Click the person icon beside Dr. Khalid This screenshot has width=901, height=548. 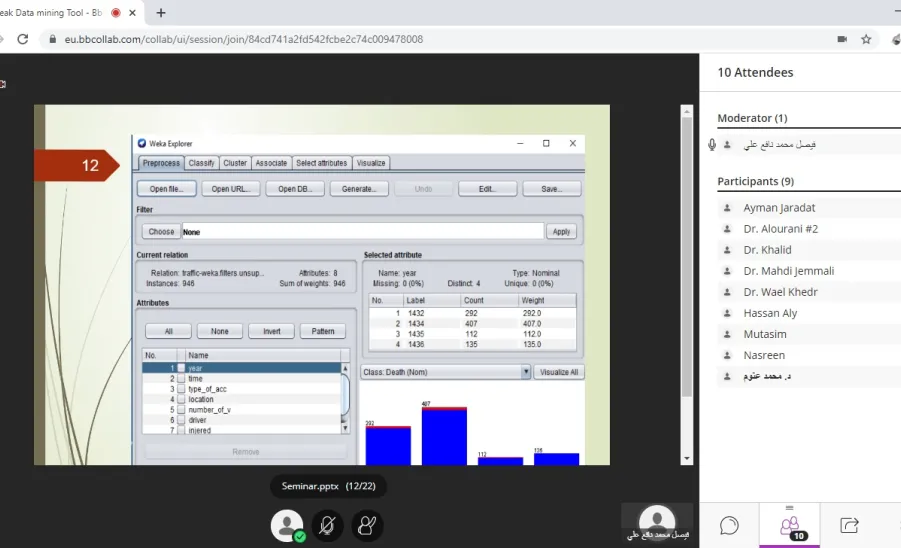point(727,250)
